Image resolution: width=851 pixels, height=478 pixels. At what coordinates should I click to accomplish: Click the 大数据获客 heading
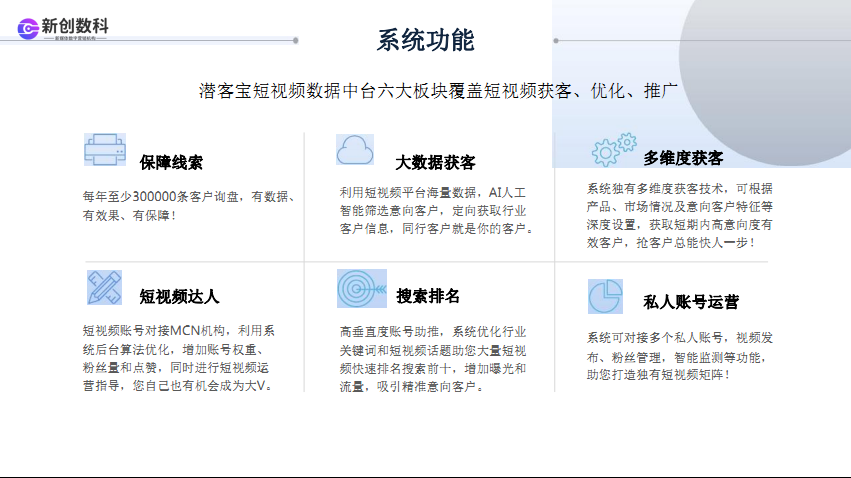pyautogui.click(x=435, y=162)
